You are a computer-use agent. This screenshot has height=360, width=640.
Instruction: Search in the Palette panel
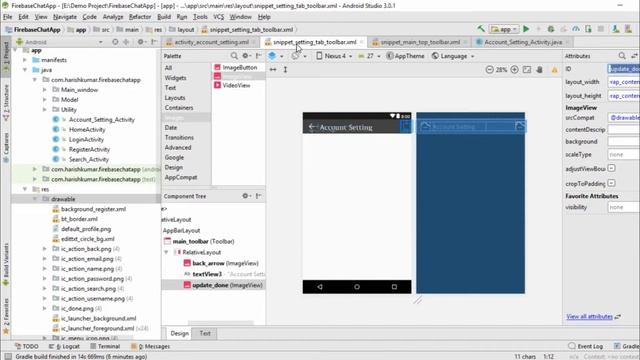pos(234,56)
